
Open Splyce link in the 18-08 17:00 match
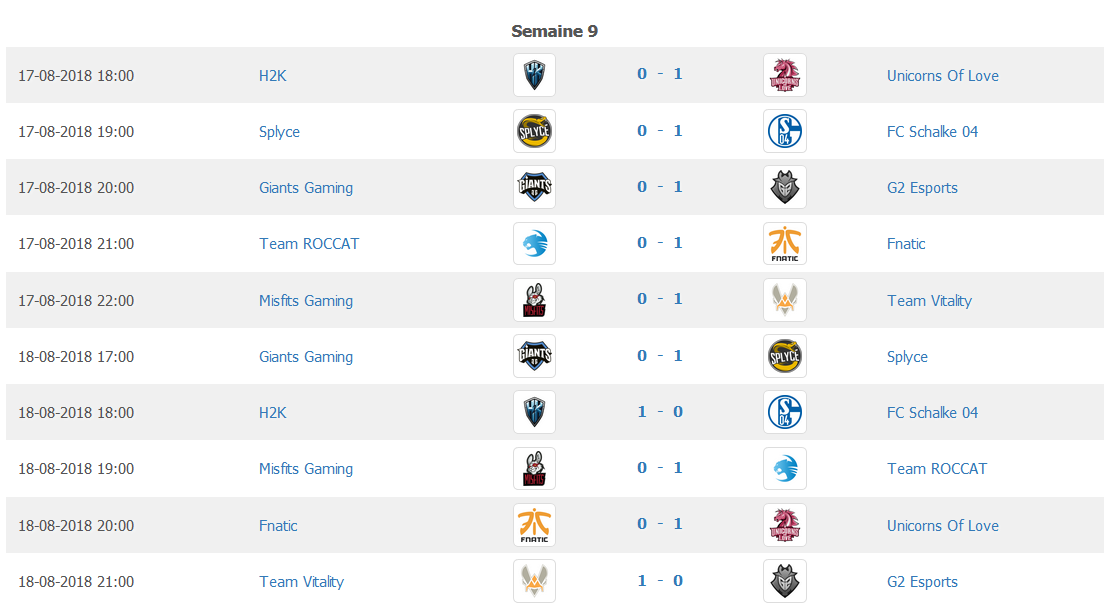(x=907, y=357)
